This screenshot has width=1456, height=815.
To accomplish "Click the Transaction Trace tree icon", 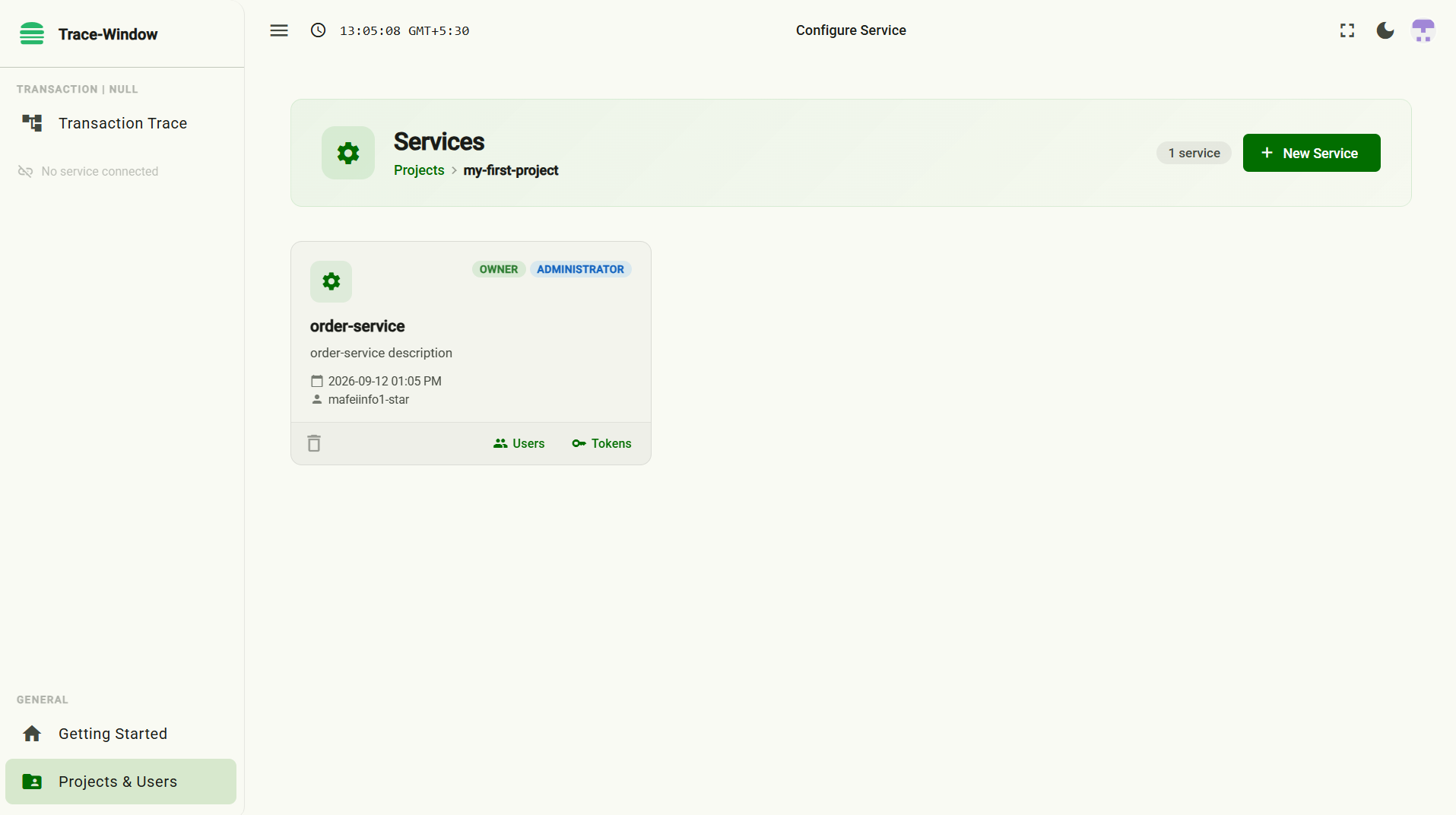I will click(x=32, y=123).
